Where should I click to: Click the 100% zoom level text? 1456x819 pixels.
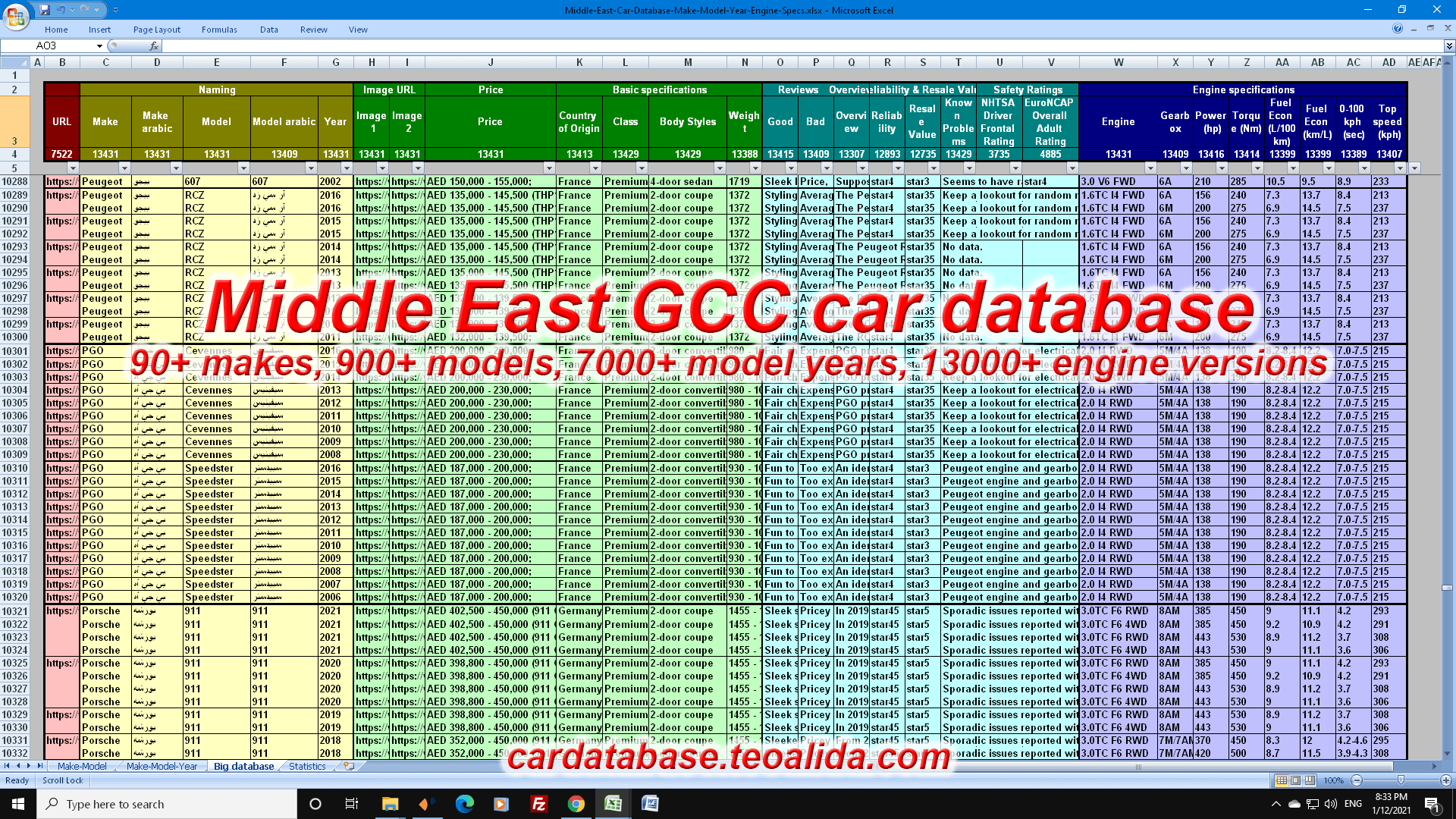pyautogui.click(x=1334, y=780)
